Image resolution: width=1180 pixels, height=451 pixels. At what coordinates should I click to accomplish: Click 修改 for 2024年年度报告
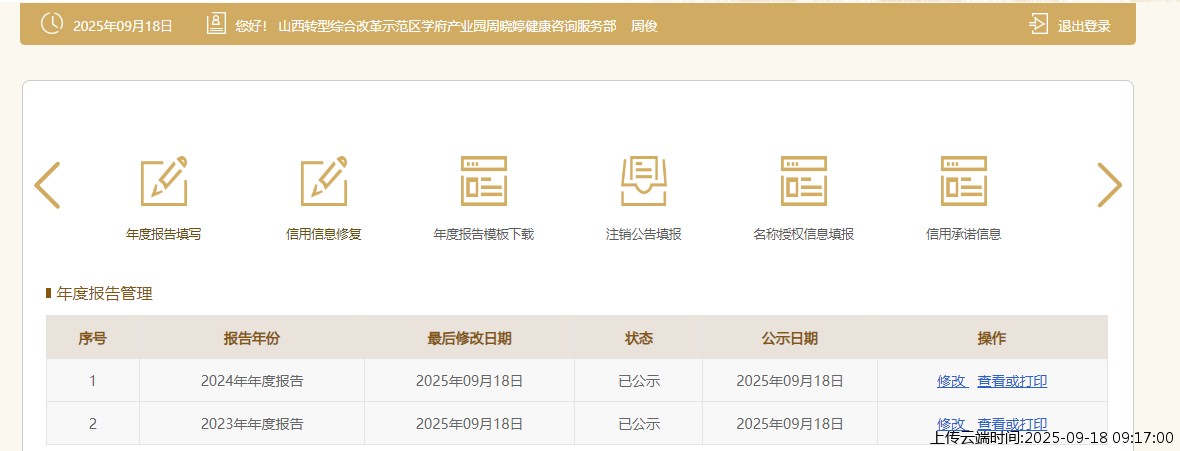pos(952,381)
